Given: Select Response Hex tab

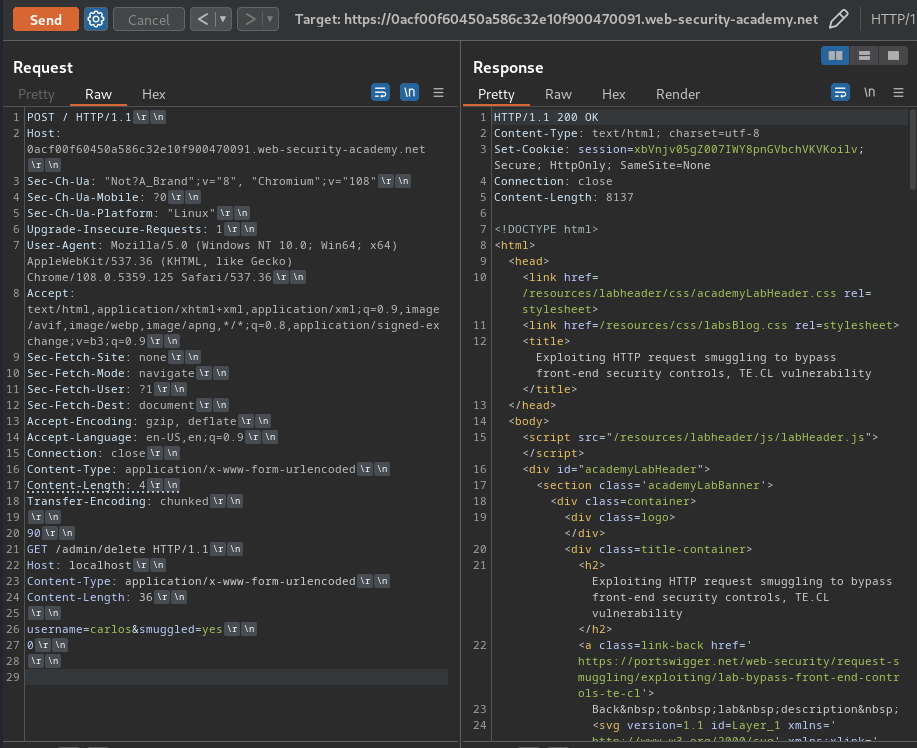Looking at the screenshot, I should coord(613,94).
